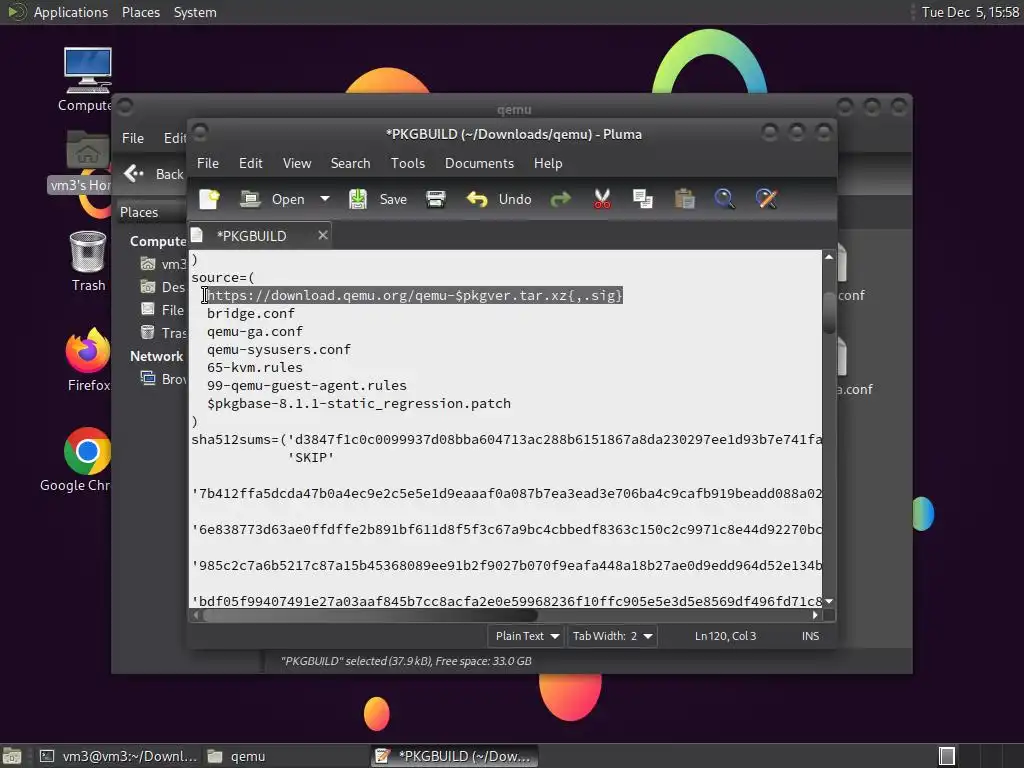Viewport: 1024px width, 768px height.
Task: Open Pluma's Help menu
Action: pos(548,163)
